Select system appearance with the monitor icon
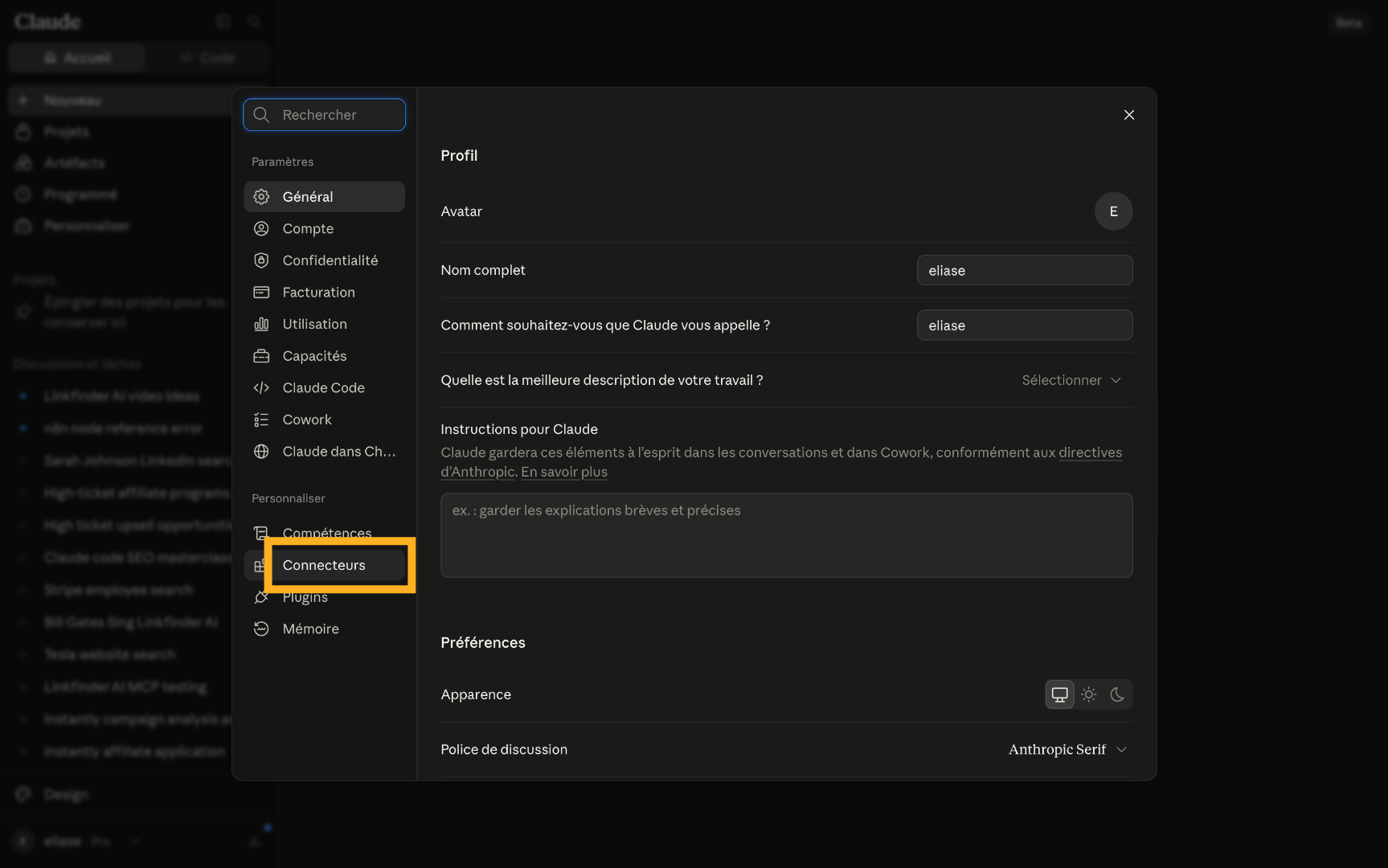The width and height of the screenshot is (1388, 868). click(1059, 694)
